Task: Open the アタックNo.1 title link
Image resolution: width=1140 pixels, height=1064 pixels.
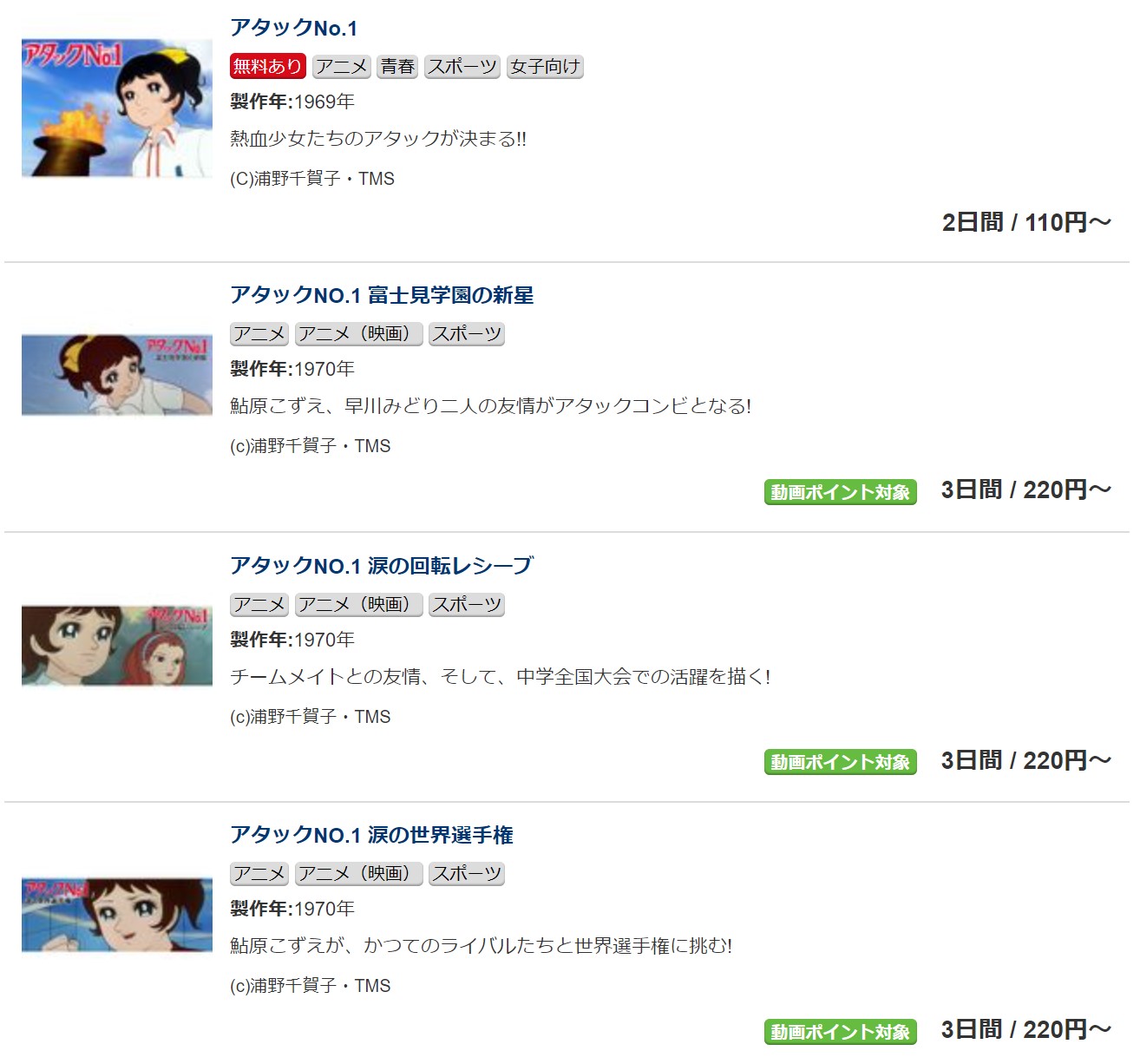Action: click(x=293, y=28)
